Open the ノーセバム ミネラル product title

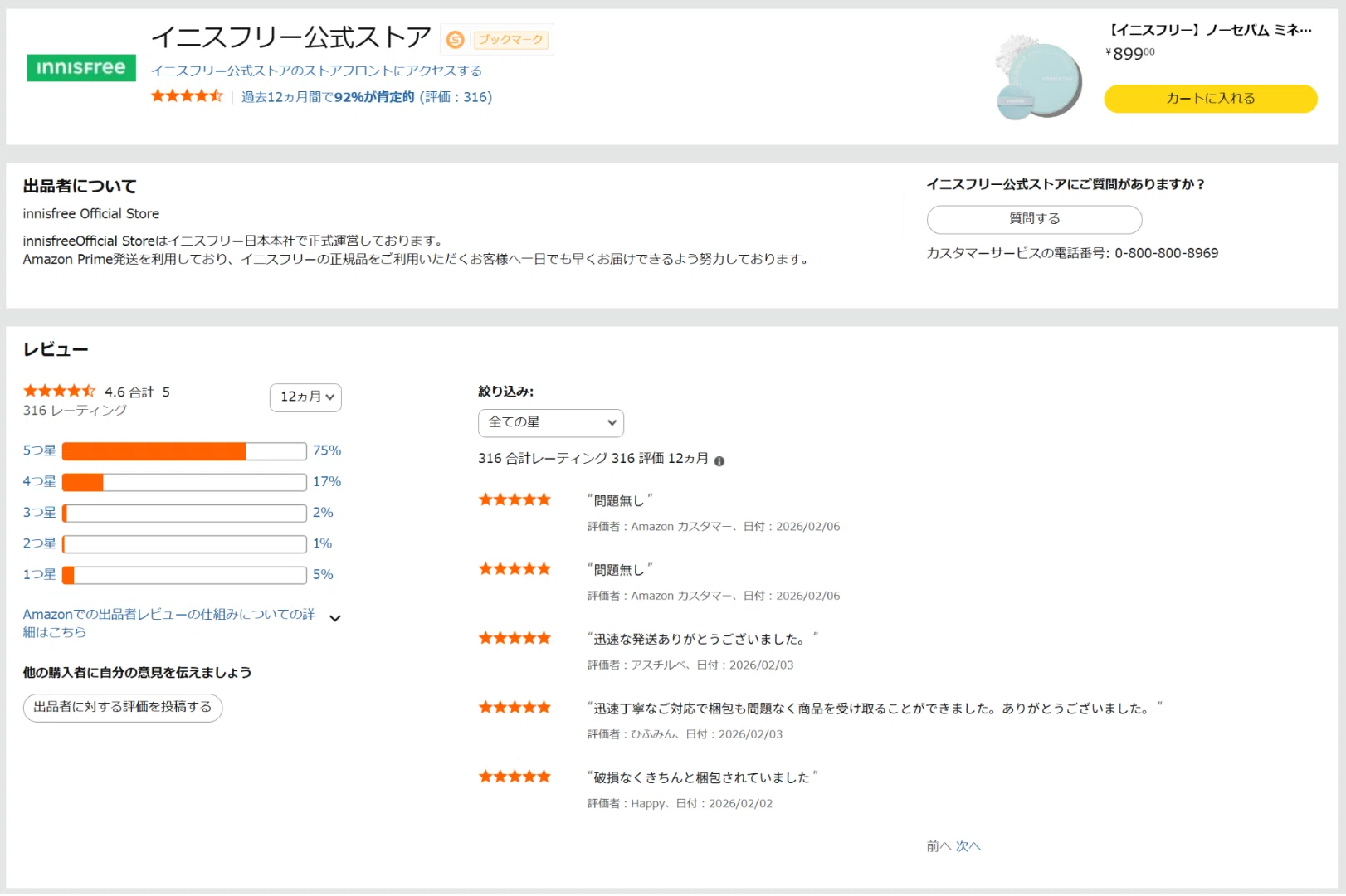click(1211, 30)
